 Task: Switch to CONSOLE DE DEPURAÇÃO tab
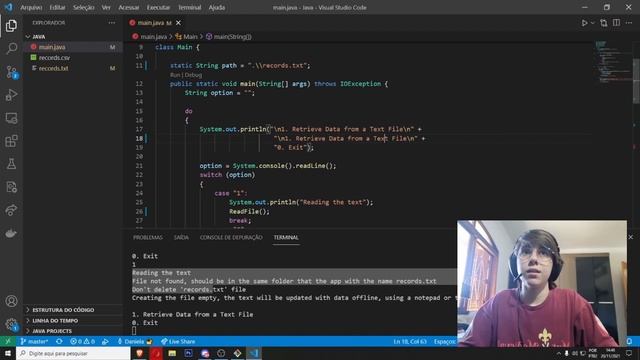point(231,238)
